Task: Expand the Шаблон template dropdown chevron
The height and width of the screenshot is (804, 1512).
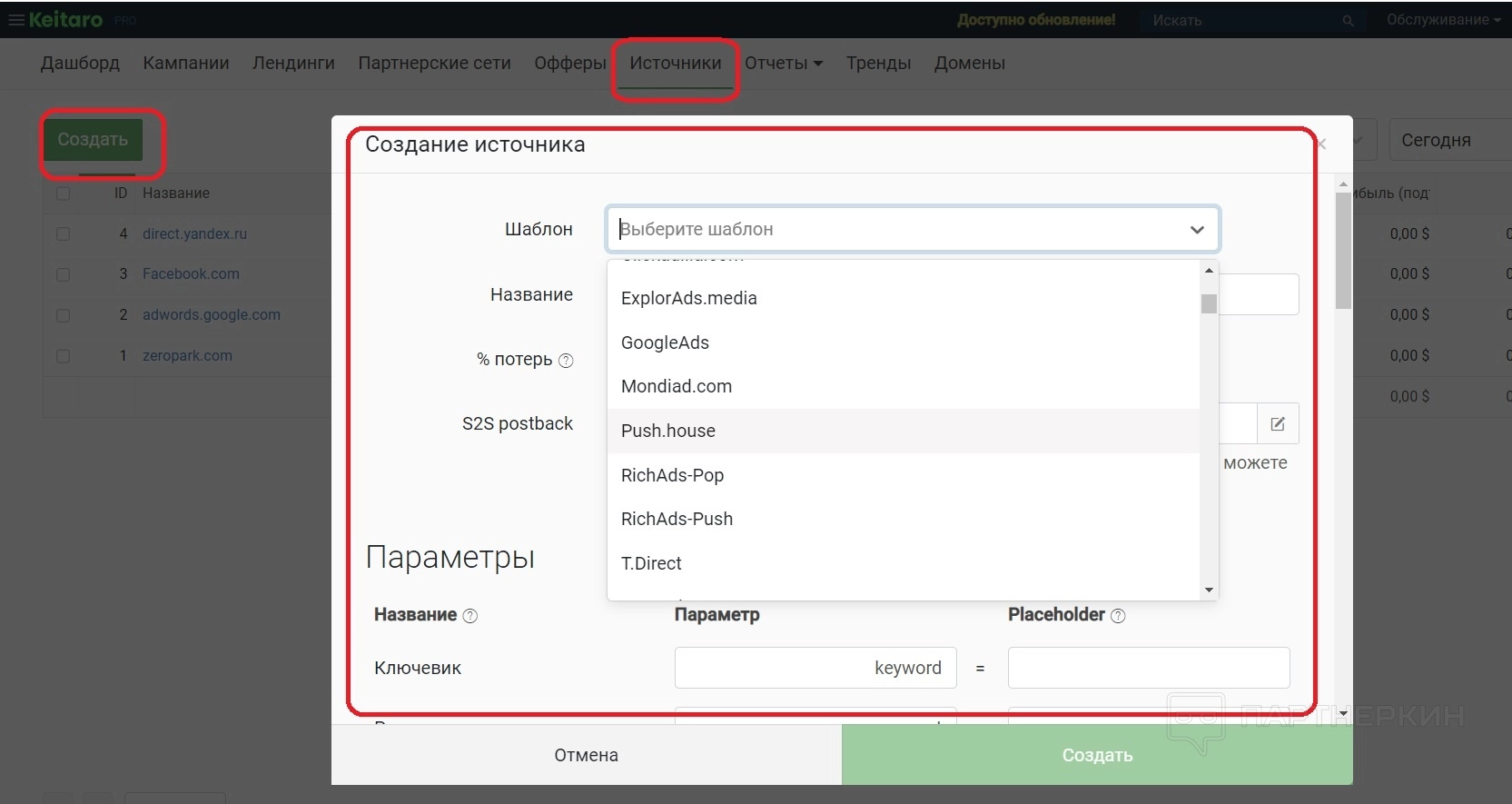Action: pos(1197,230)
